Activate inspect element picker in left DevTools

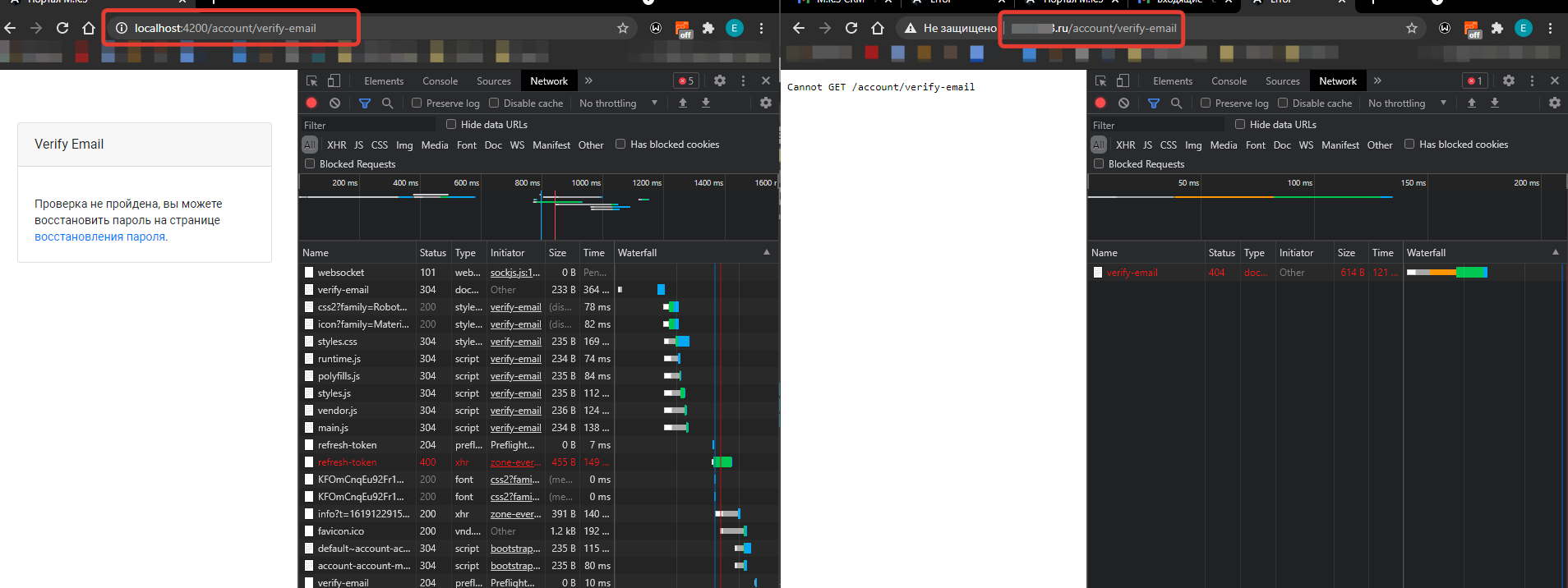click(x=312, y=80)
